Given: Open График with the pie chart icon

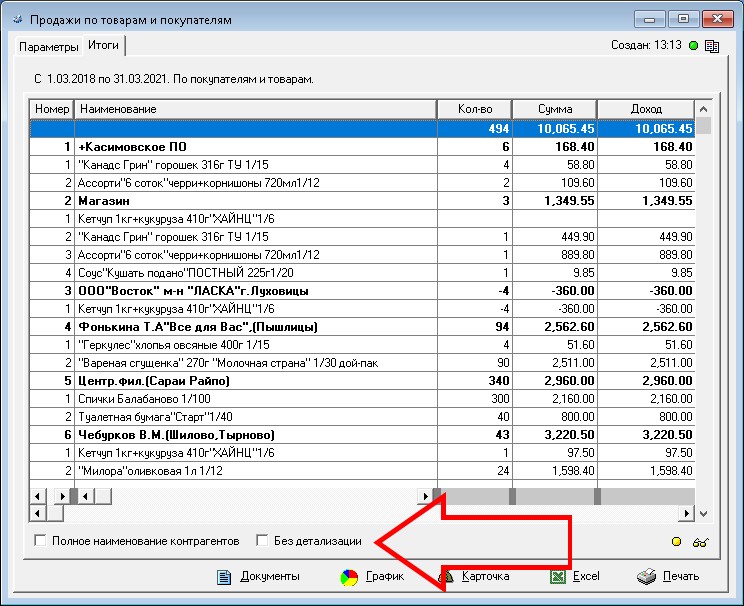Looking at the screenshot, I should pos(349,576).
